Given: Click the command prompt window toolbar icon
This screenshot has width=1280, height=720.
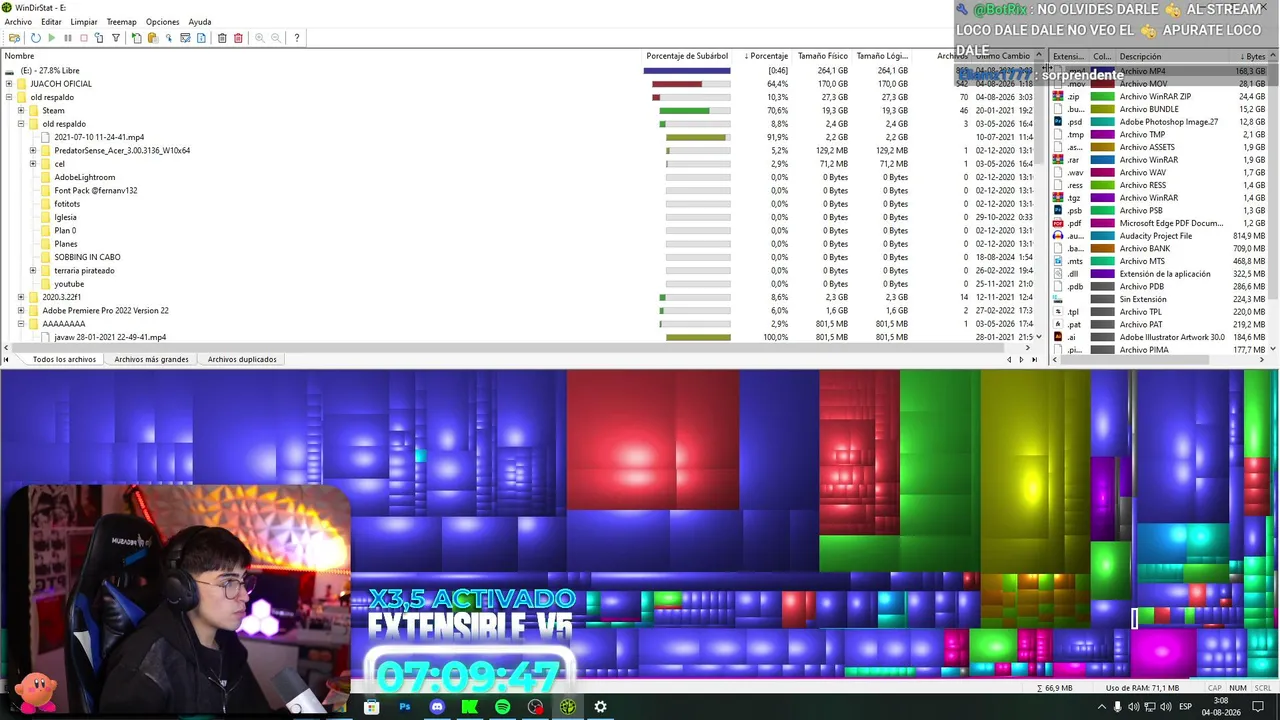Looking at the screenshot, I should (x=185, y=38).
